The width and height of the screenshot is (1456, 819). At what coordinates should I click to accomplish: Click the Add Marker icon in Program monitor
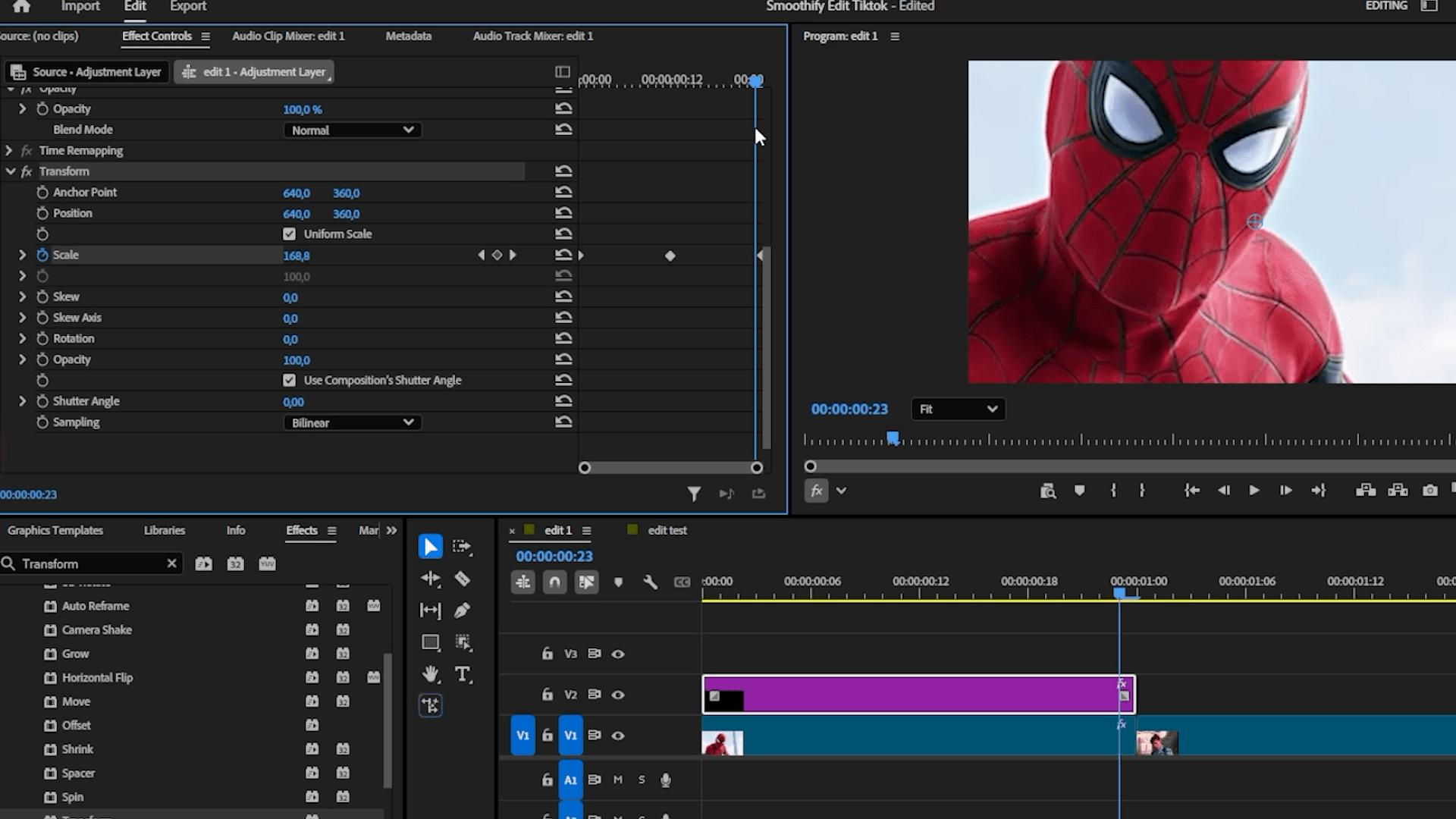[1079, 491]
